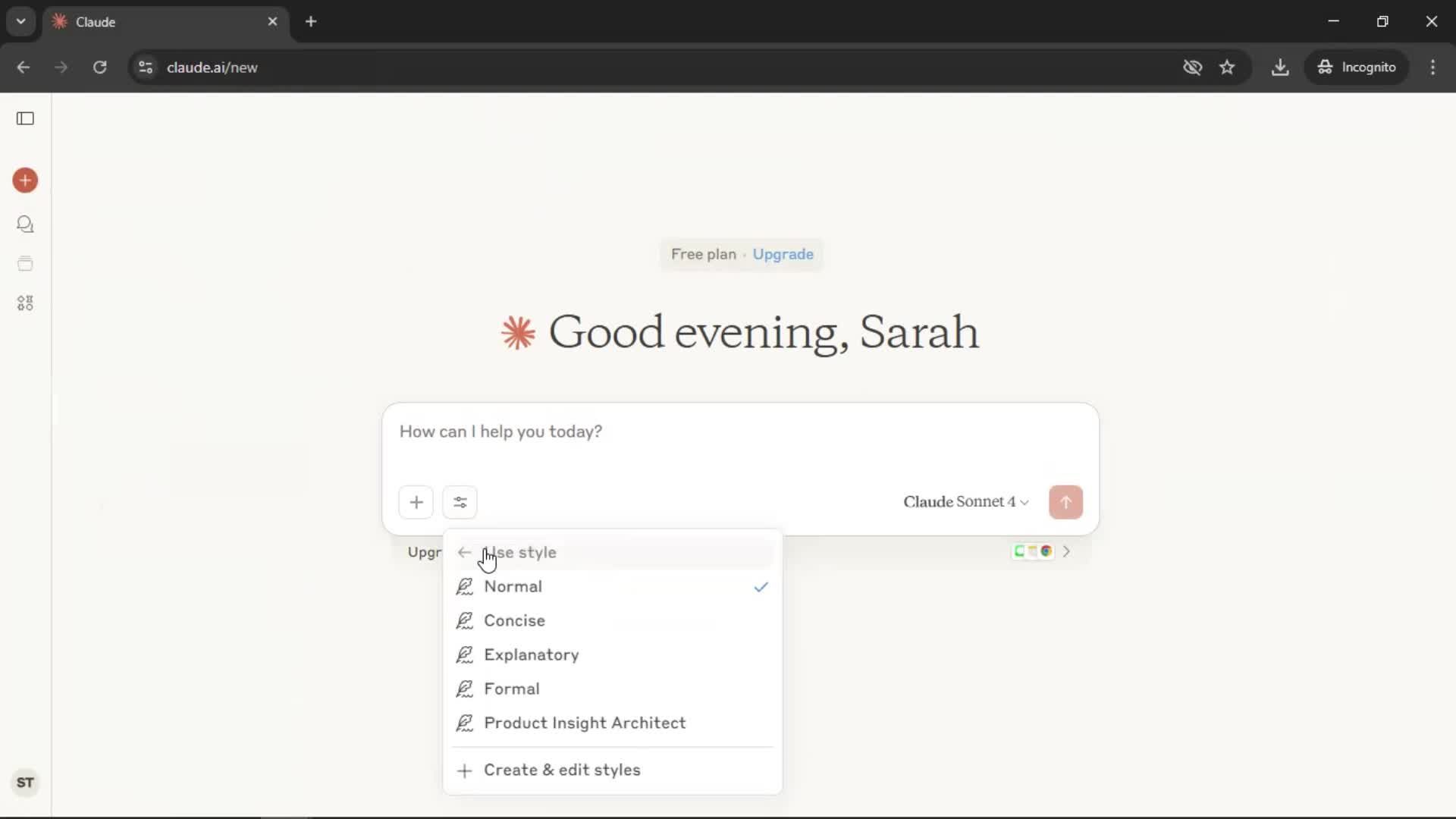Click the send message arrow button
This screenshot has height=819, width=1456.
(1065, 502)
